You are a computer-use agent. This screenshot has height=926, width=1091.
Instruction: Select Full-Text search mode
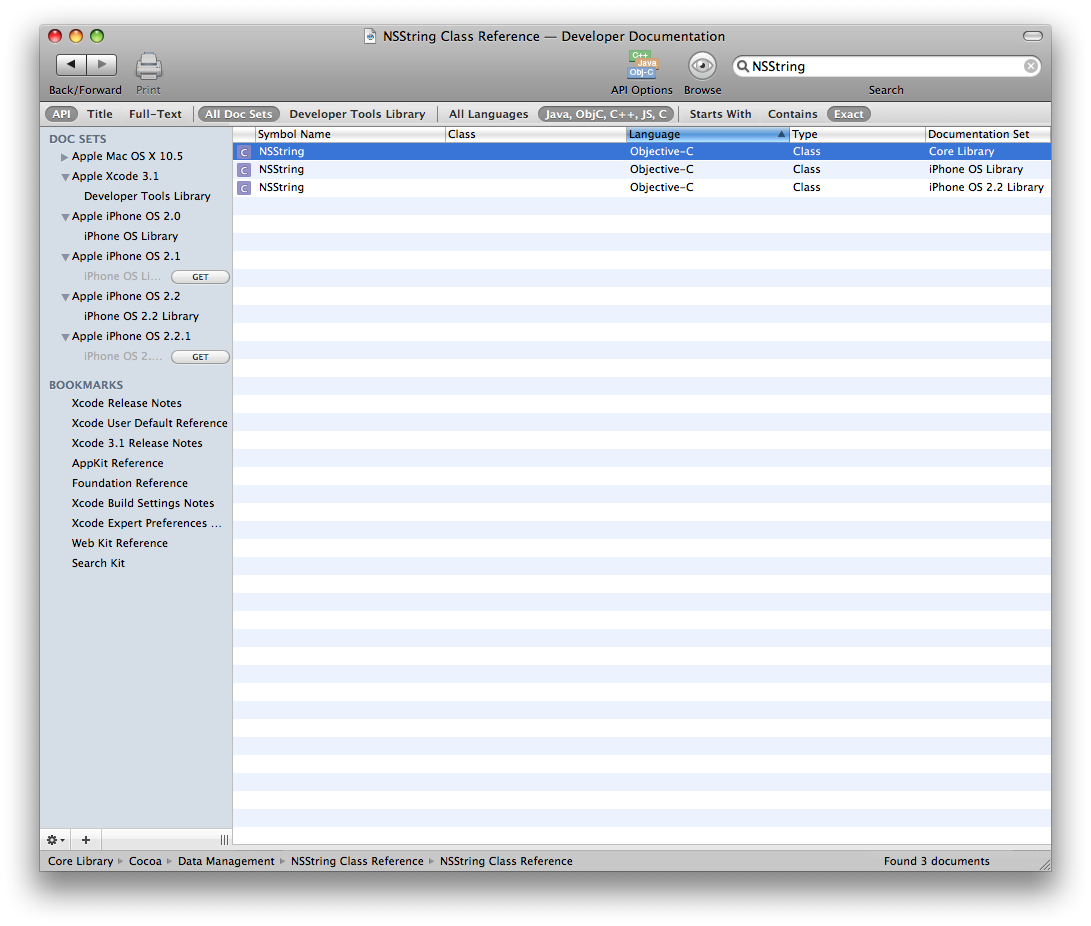coord(155,114)
